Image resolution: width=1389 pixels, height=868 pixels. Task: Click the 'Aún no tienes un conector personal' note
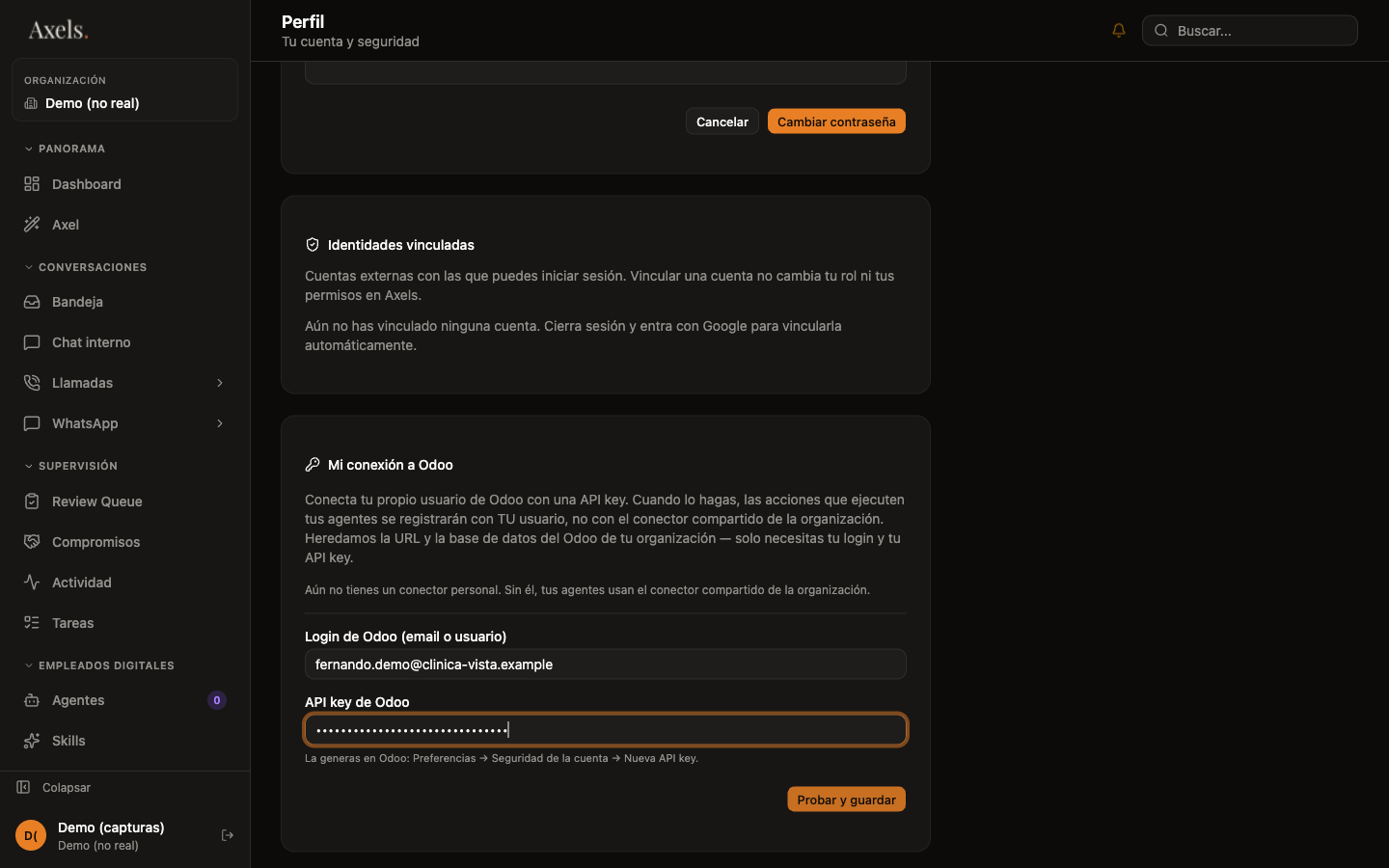click(x=587, y=590)
